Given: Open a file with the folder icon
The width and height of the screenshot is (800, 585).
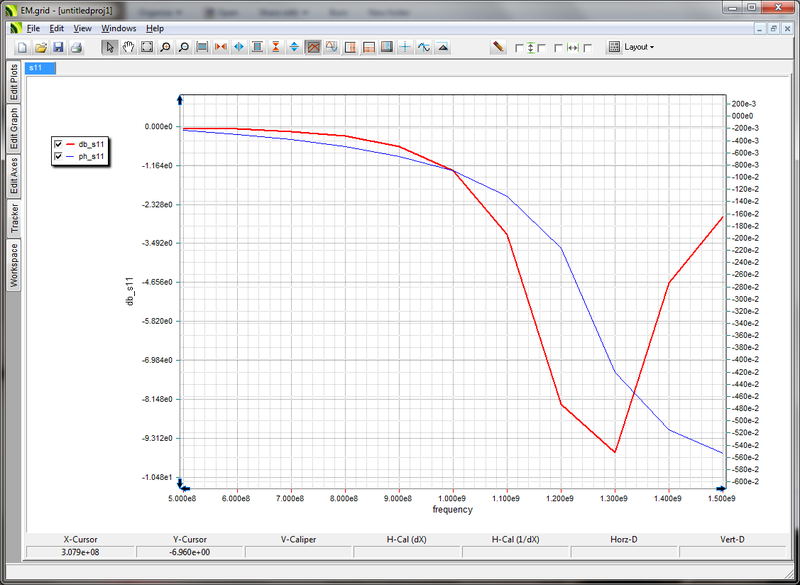Looking at the screenshot, I should [x=41, y=47].
